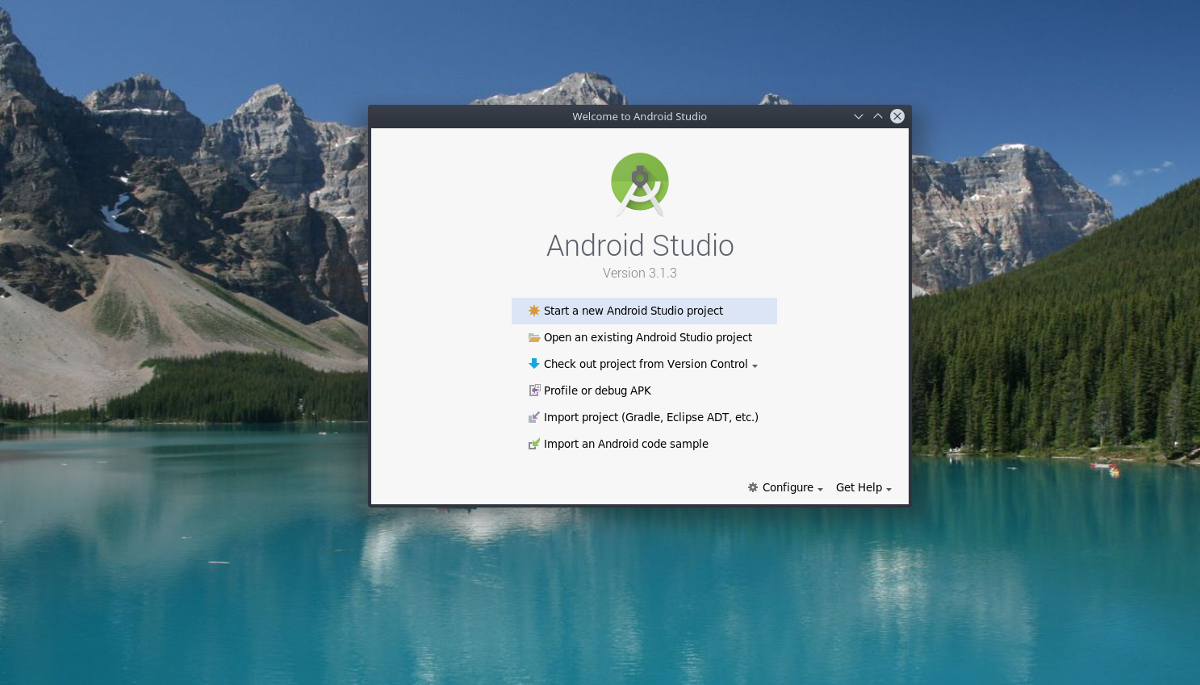1200x685 pixels.
Task: Click the blue checkout arrow icon
Action: coord(534,364)
